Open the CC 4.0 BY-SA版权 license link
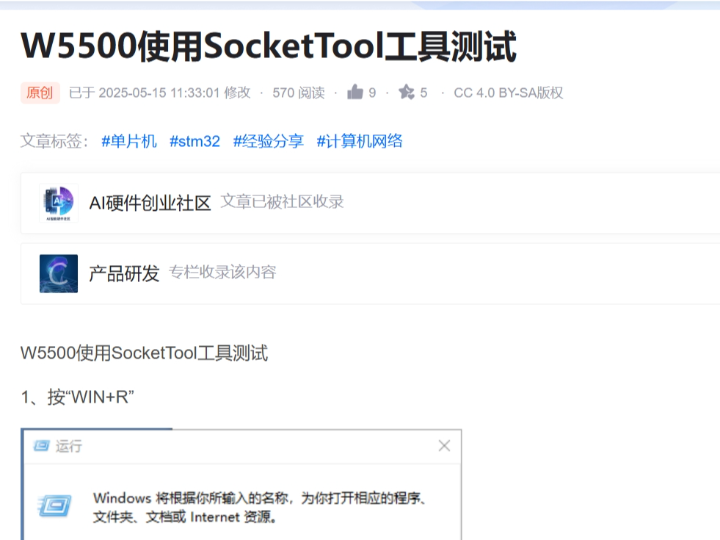The image size is (720, 540). [x=508, y=93]
